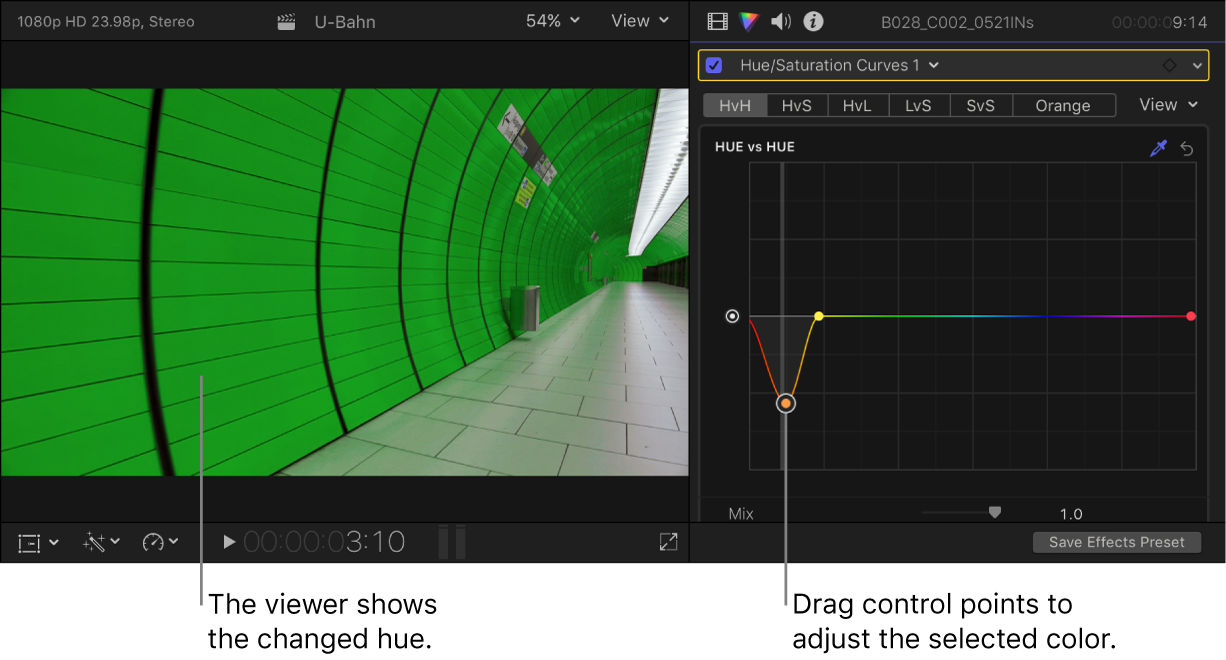Open the viewer zoom 54% dropdown
Screen dimensions: 1226x660
pos(551,20)
